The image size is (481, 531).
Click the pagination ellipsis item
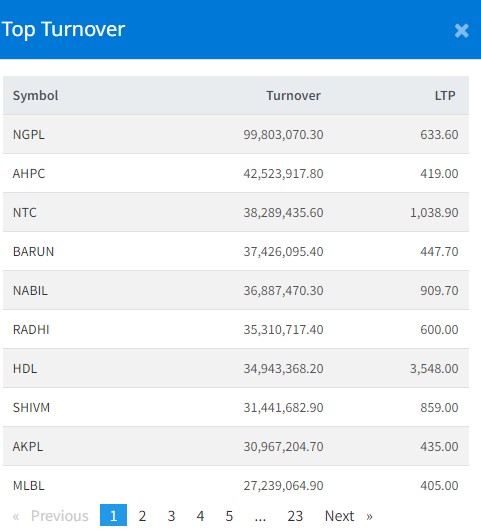click(260, 516)
